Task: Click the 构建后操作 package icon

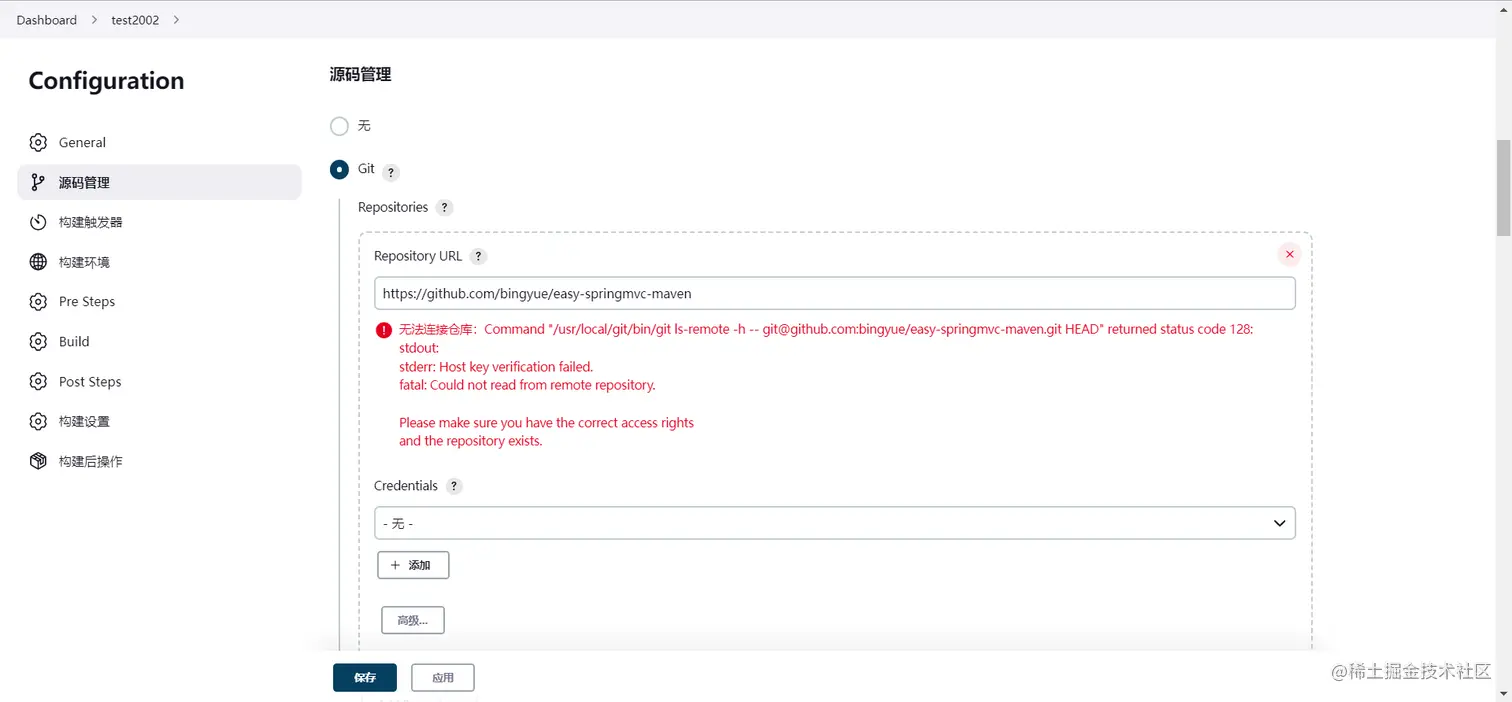Action: (x=38, y=461)
